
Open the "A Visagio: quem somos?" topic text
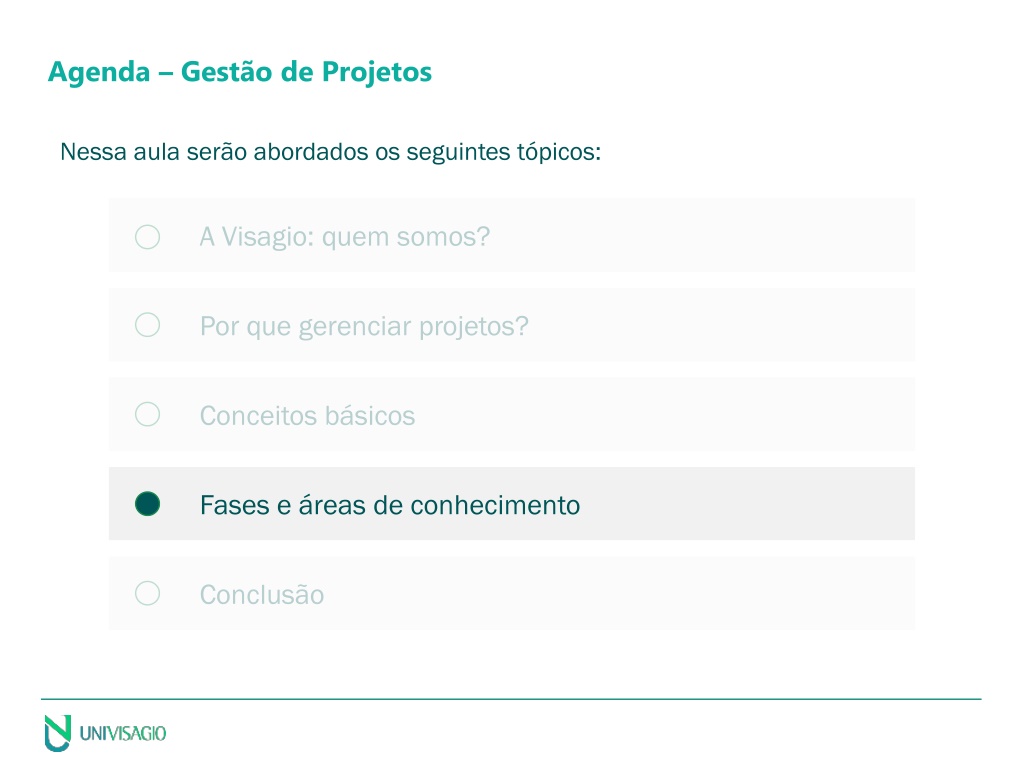[345, 236]
